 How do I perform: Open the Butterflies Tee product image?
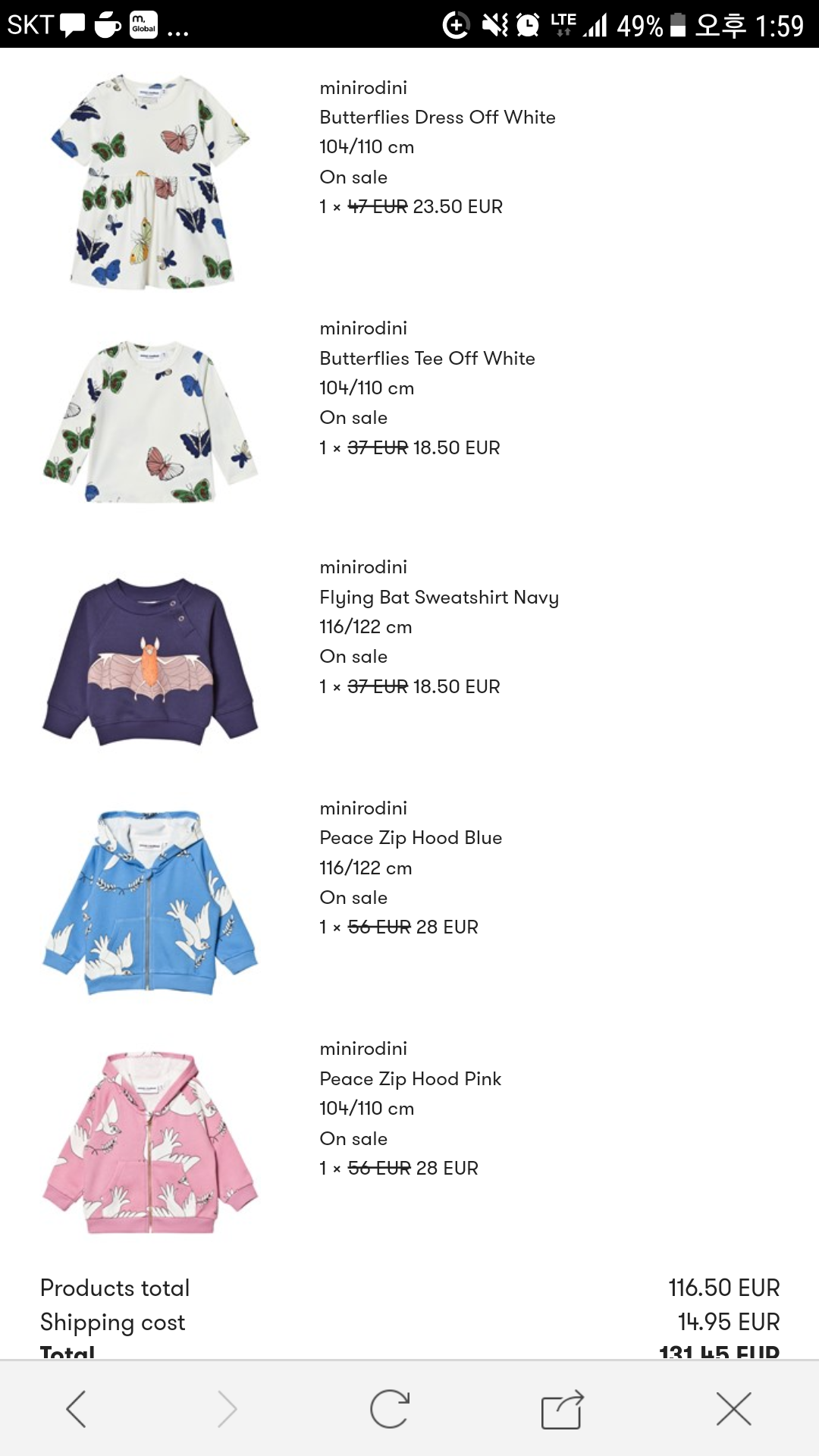click(x=150, y=422)
